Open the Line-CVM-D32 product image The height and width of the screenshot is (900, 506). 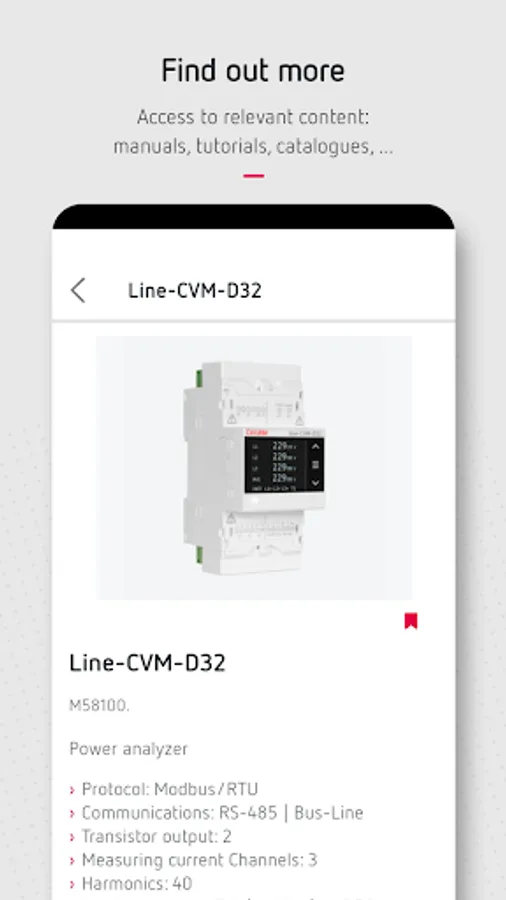click(x=254, y=468)
